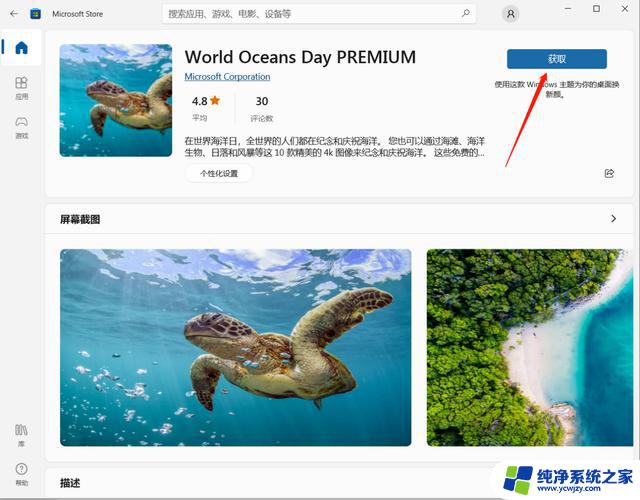This screenshot has width=640, height=500.
Task: Maximize the Microsoft Store window
Action: click(596, 9)
